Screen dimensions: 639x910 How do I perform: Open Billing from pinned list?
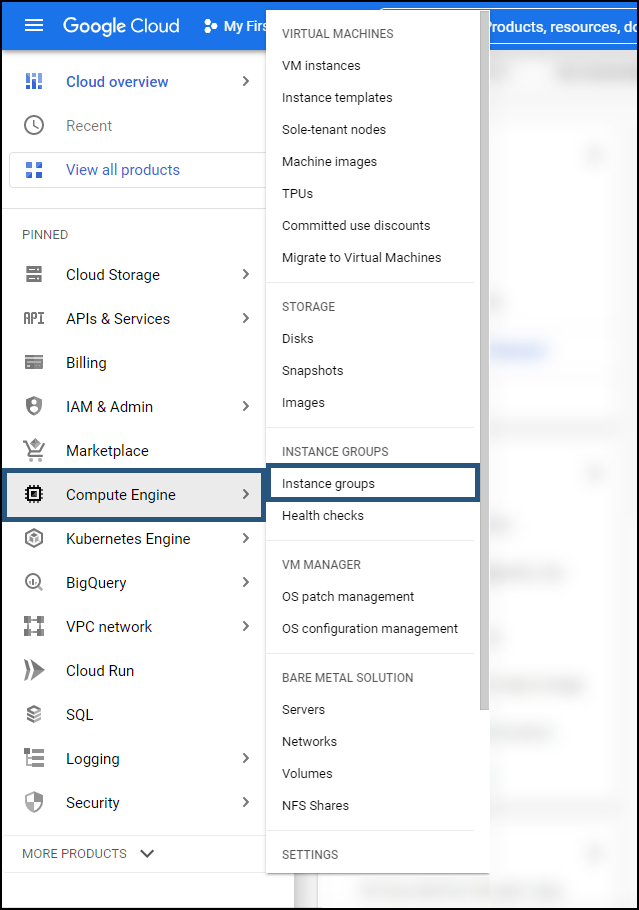(x=86, y=363)
